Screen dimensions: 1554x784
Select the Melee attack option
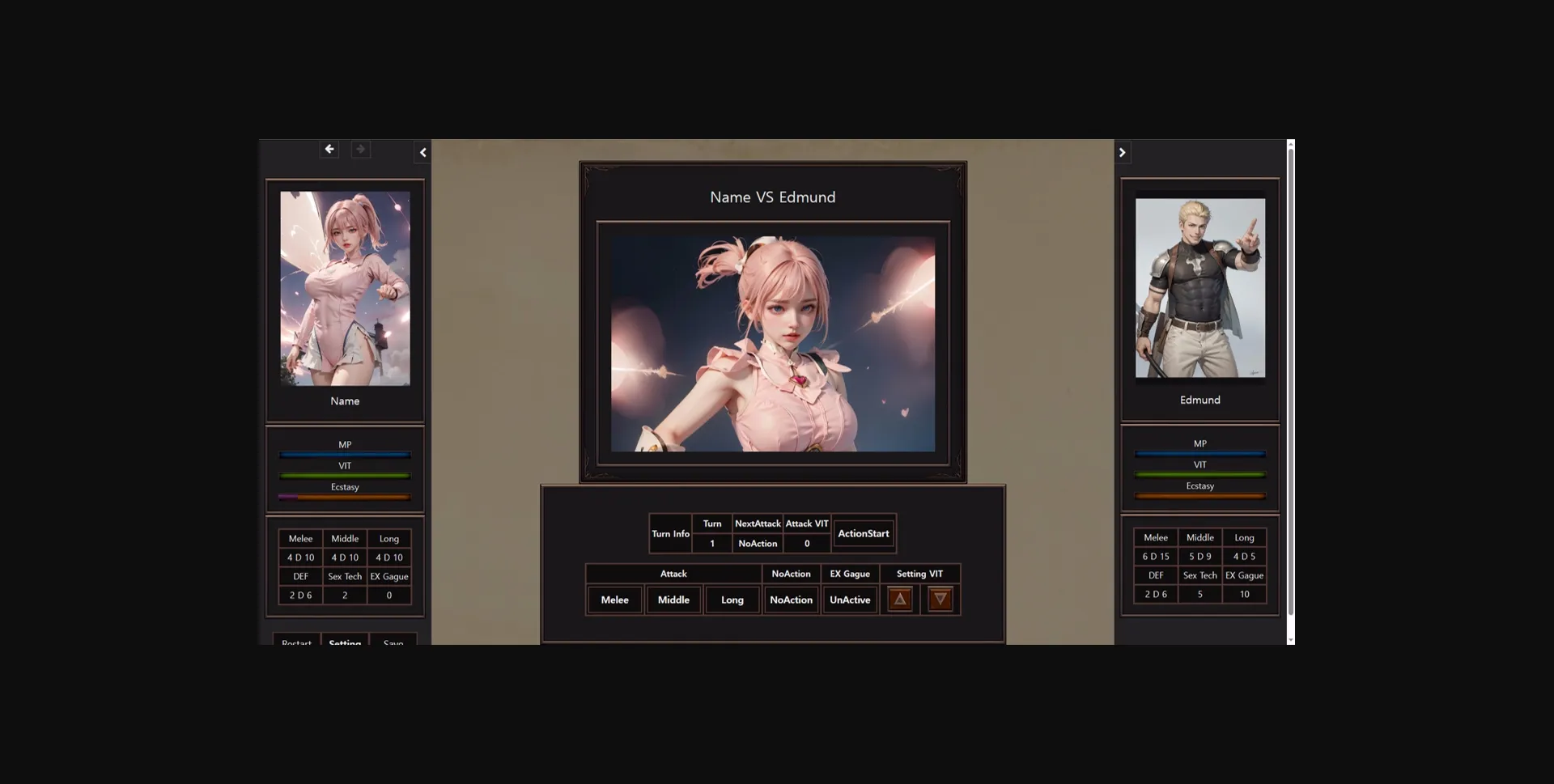click(614, 600)
